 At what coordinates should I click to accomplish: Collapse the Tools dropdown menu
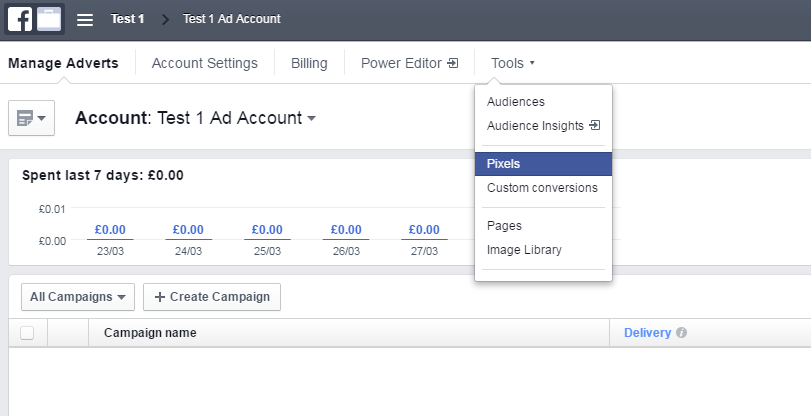tap(513, 63)
